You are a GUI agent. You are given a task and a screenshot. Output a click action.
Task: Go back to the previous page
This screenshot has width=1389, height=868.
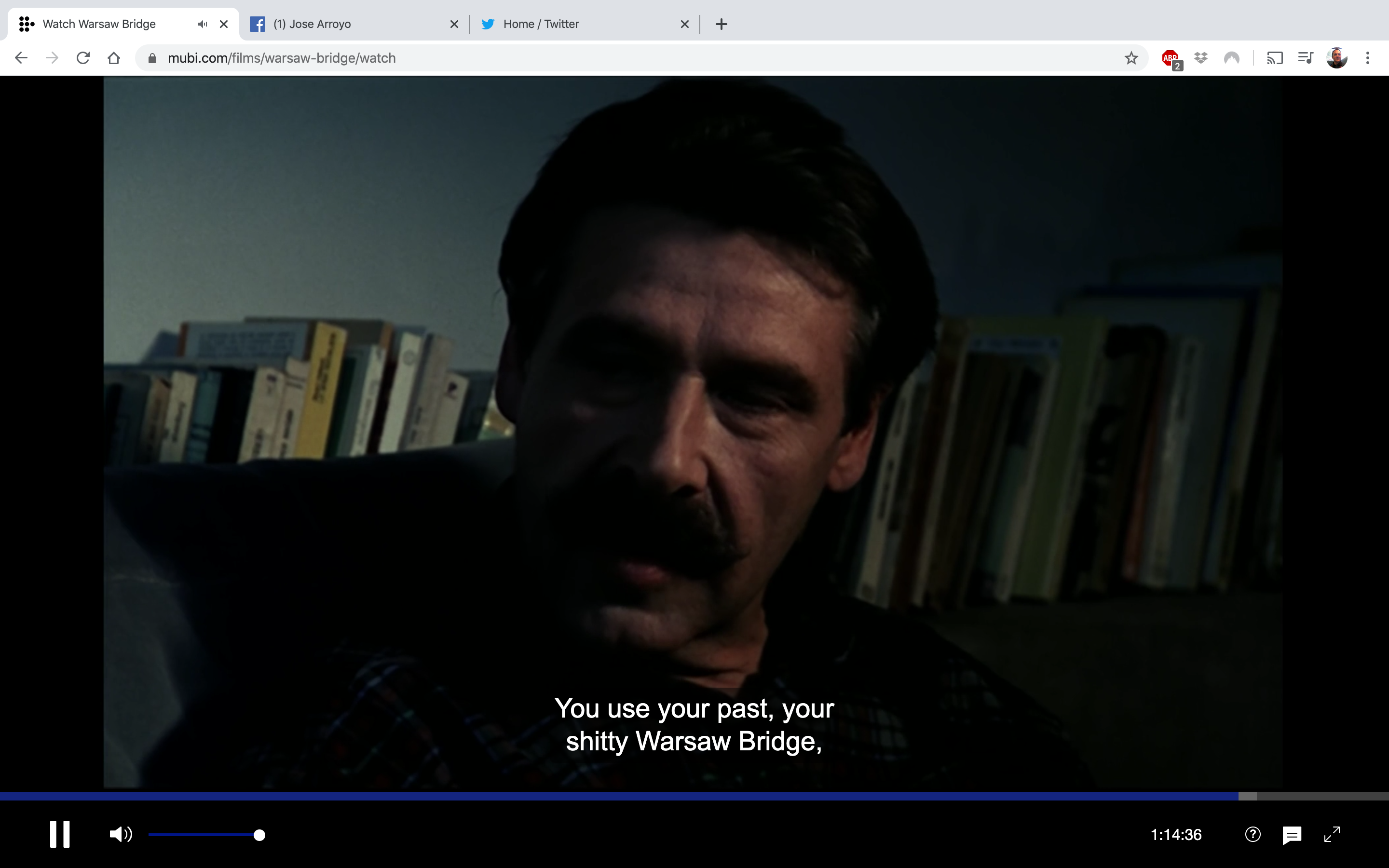tap(21, 58)
